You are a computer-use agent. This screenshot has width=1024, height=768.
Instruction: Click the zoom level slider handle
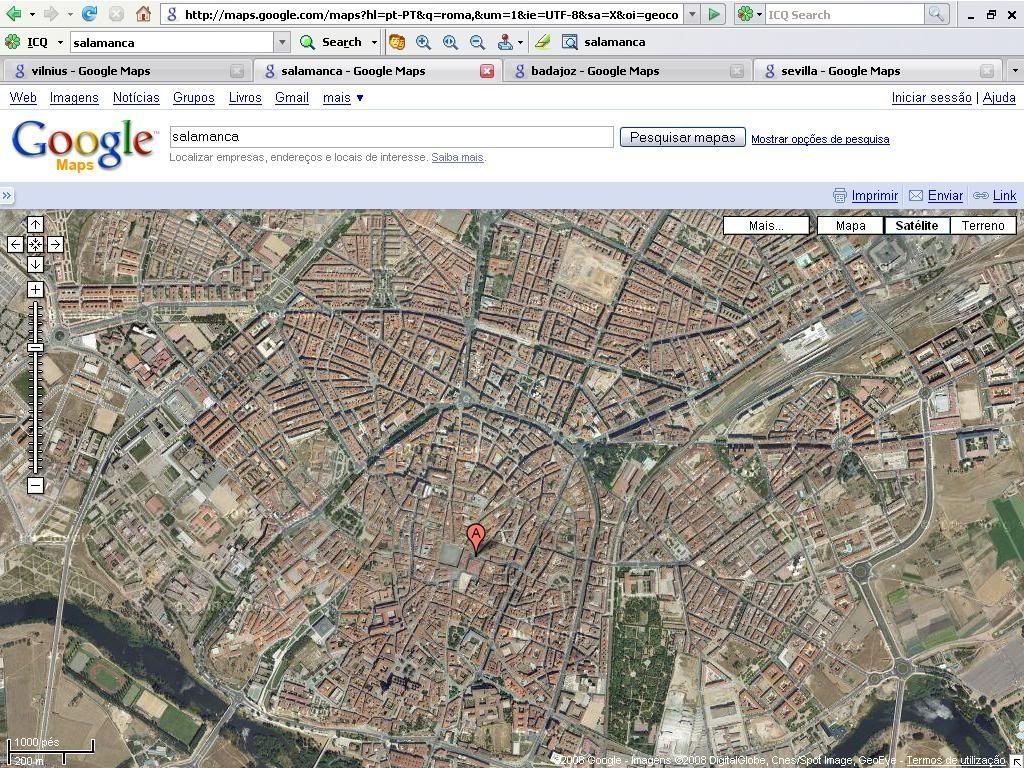(x=35, y=347)
